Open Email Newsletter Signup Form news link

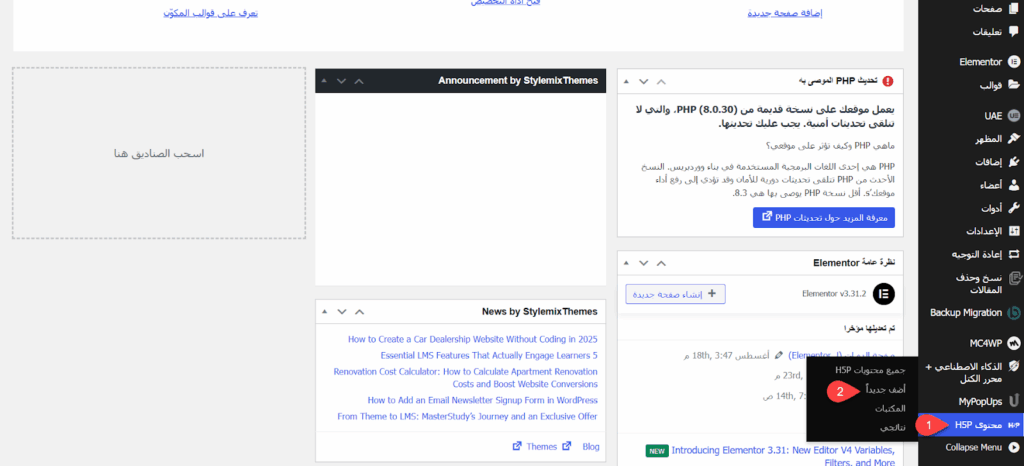483,400
